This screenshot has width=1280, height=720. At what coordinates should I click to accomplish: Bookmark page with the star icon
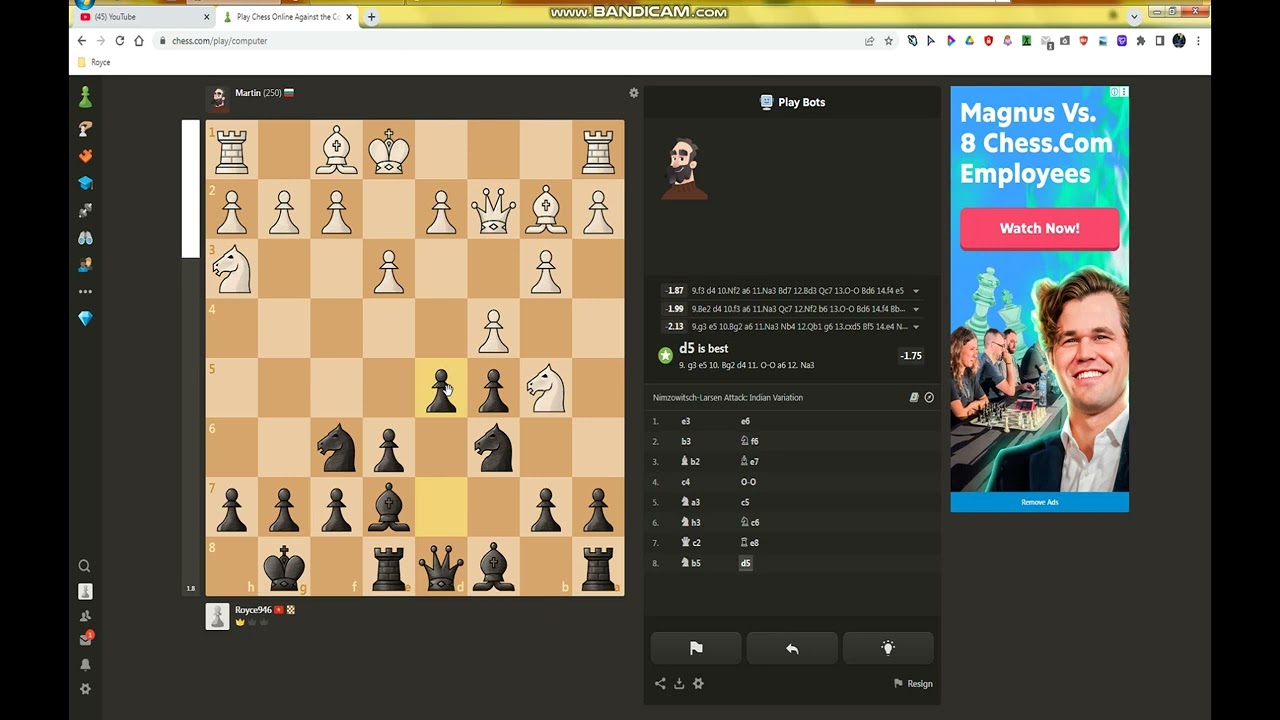click(x=888, y=41)
